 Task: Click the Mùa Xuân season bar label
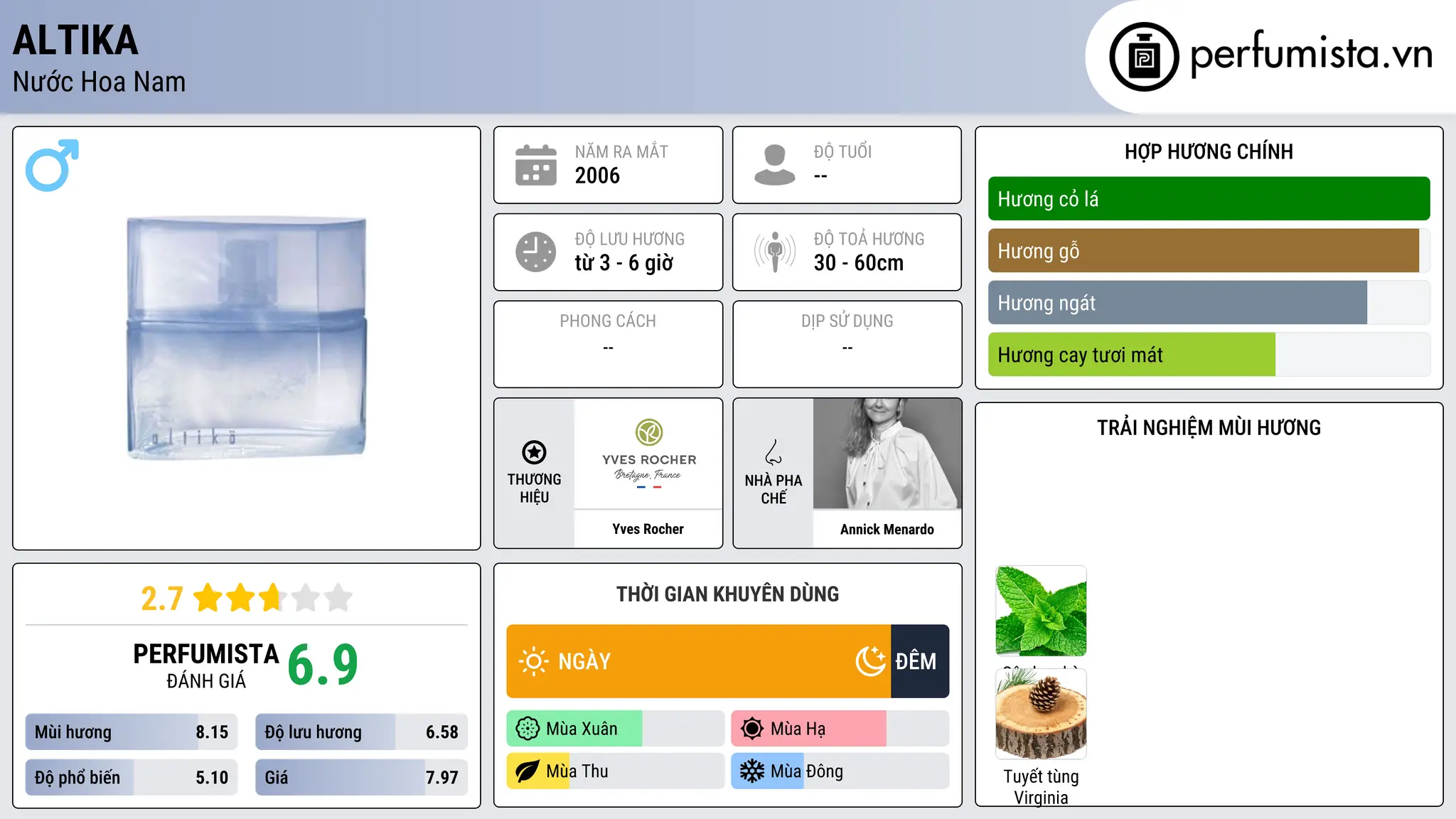(x=582, y=729)
